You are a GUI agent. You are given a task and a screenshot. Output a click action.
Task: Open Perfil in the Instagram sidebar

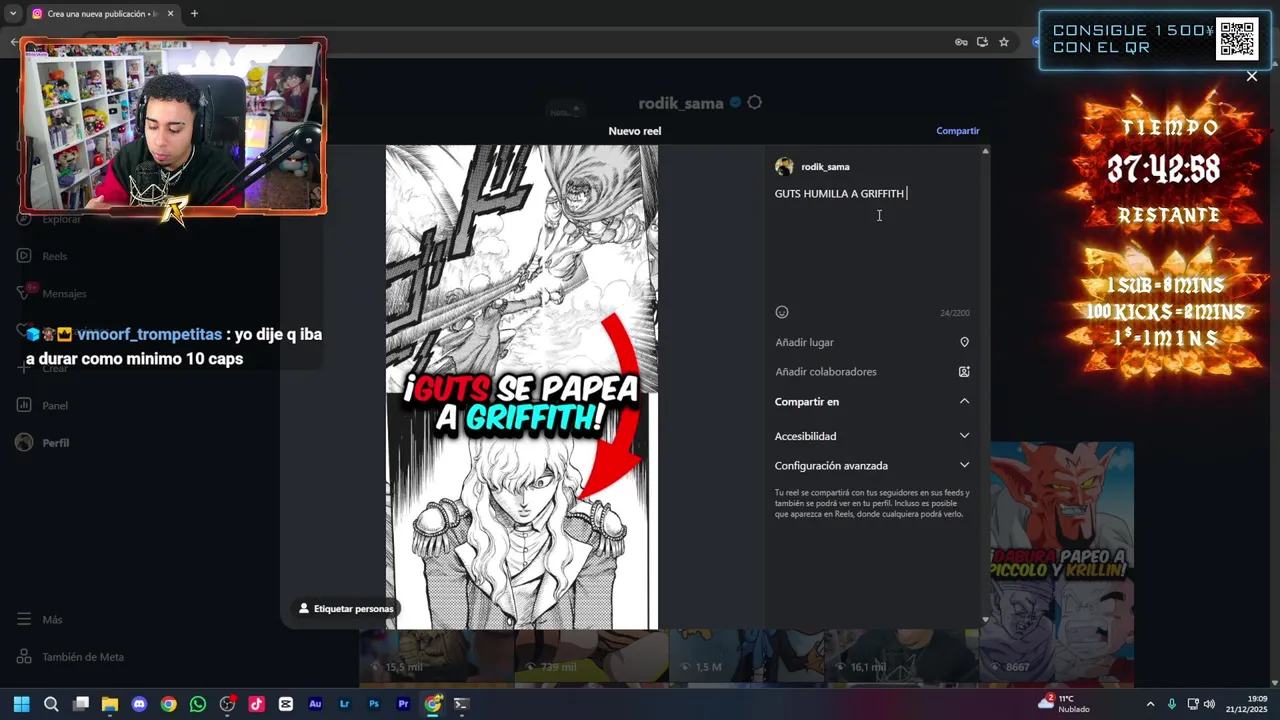pos(42,443)
